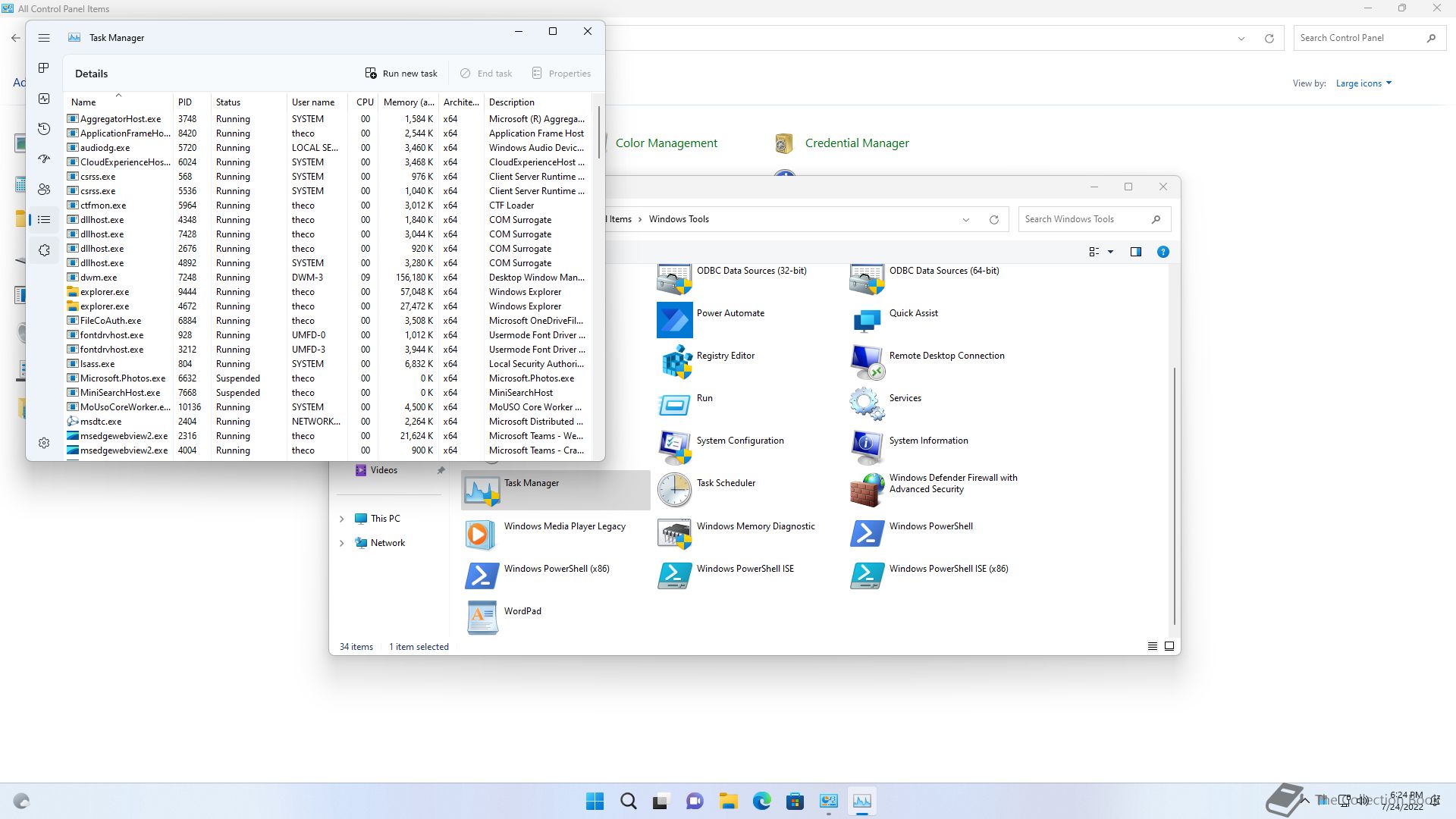Select WordPad in Windows Tools
Image resolution: width=1456 pixels, height=819 pixels.
tap(504, 617)
